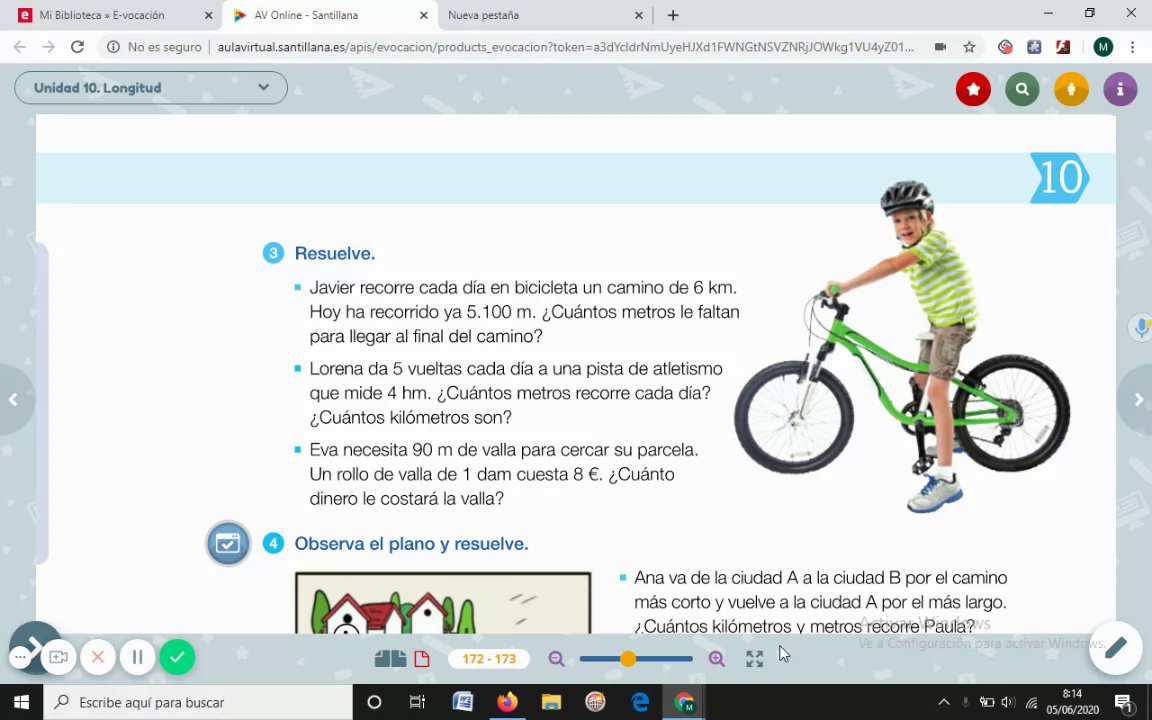Click the Escribe aquí para buscar box
Image resolution: width=1152 pixels, height=720 pixels.
point(198,702)
